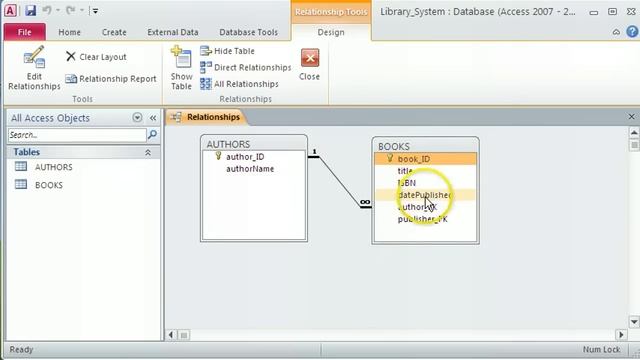
Task: Click the All Relationships icon
Action: [206, 84]
